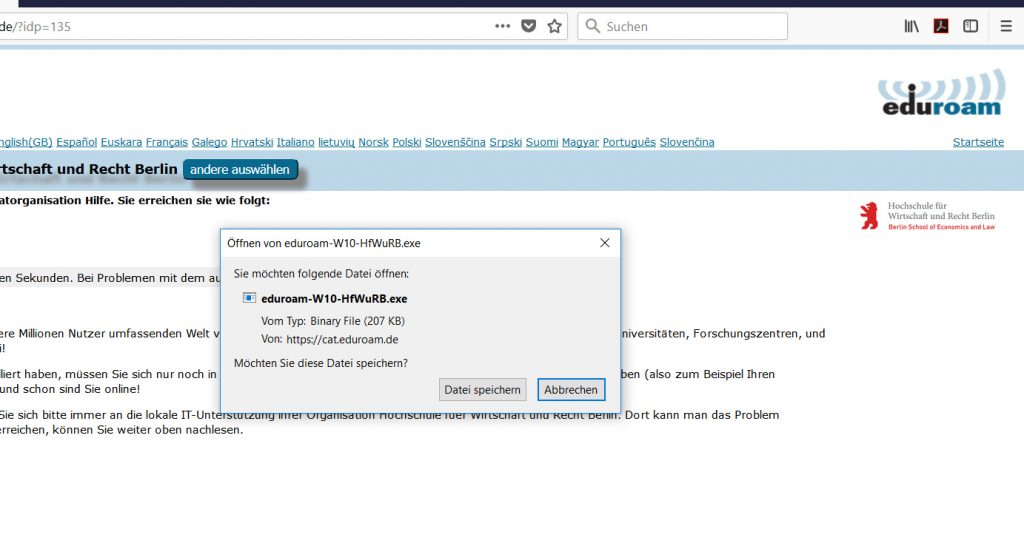Switch language to Polski
Viewport: 1024px width, 535px height.
click(407, 142)
